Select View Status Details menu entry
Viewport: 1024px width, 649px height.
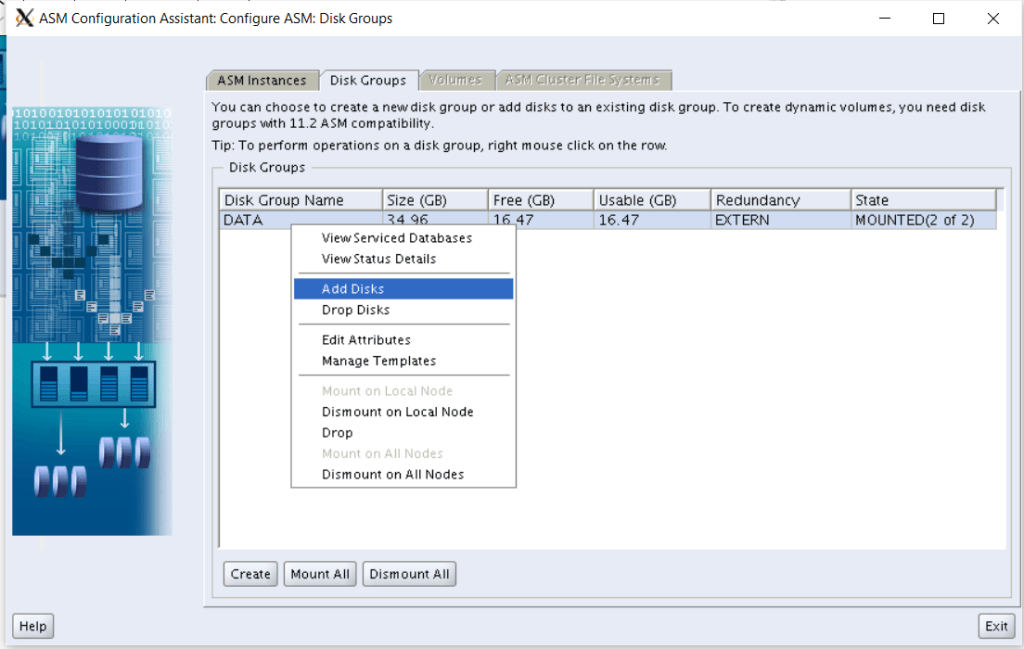click(x=379, y=259)
